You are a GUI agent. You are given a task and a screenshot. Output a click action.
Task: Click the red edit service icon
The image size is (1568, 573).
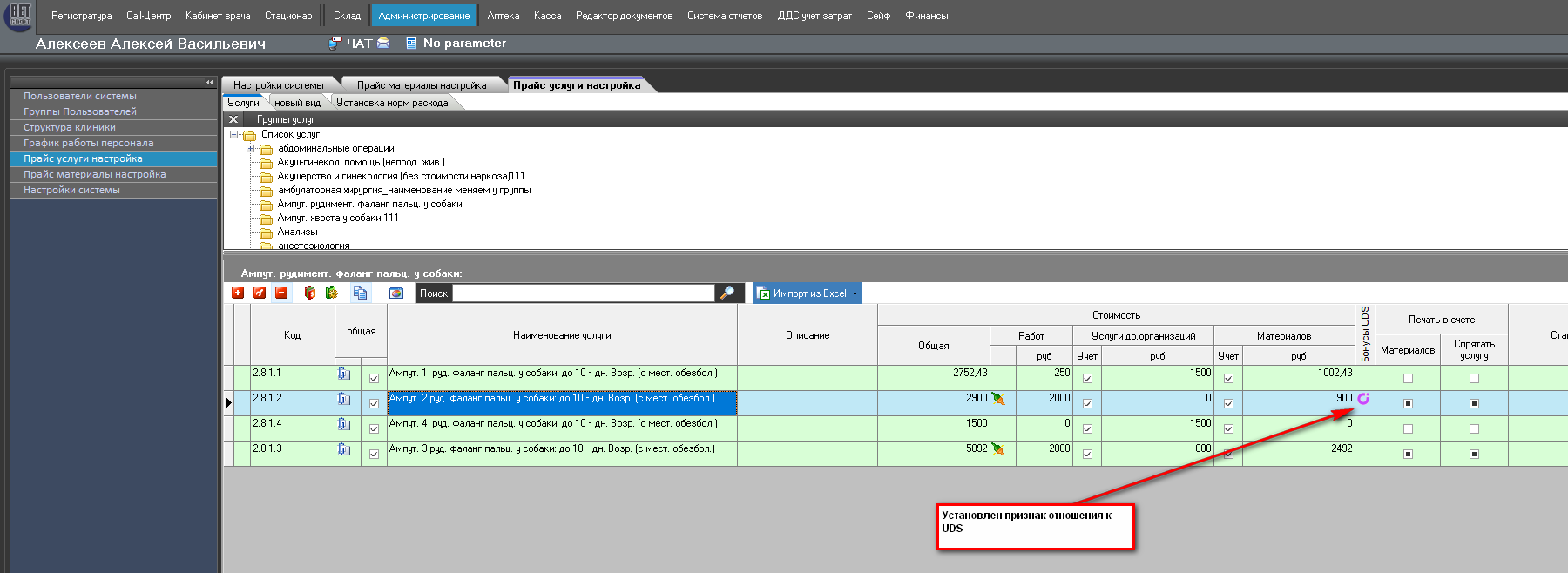(260, 293)
